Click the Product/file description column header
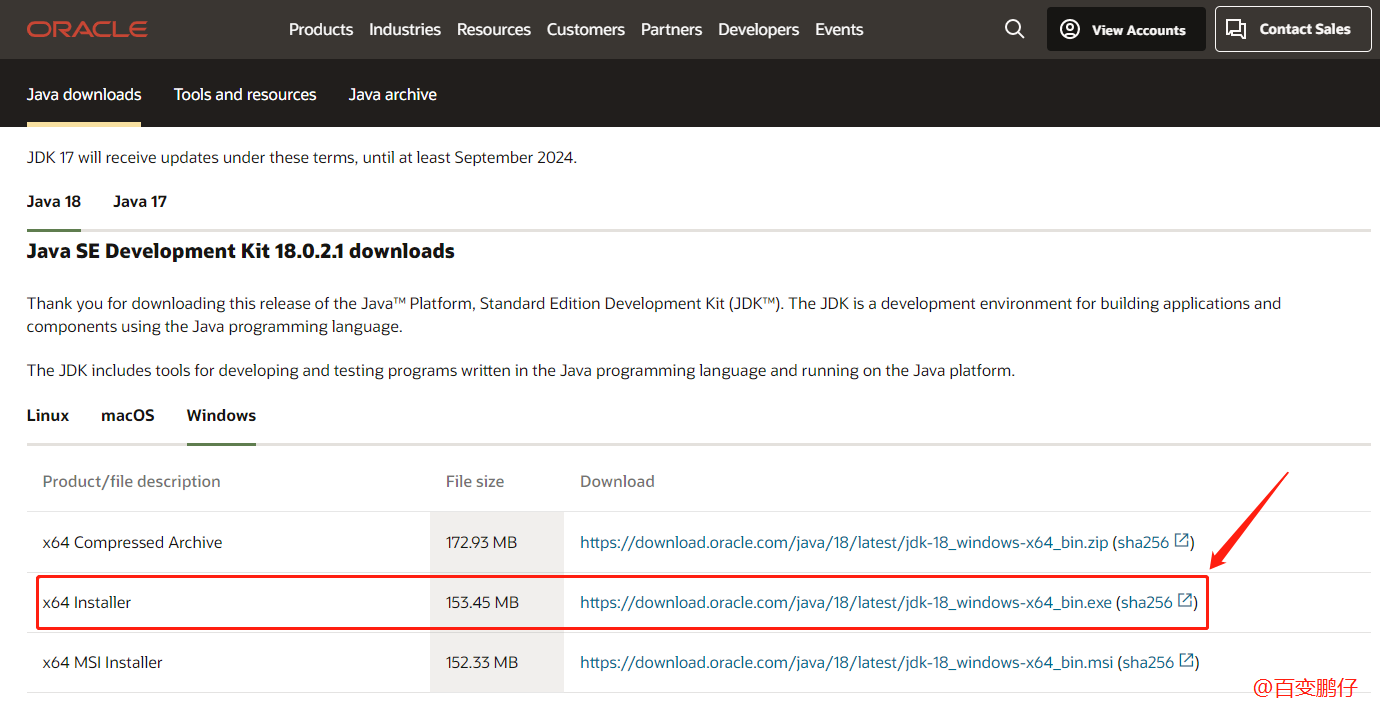 (131, 482)
